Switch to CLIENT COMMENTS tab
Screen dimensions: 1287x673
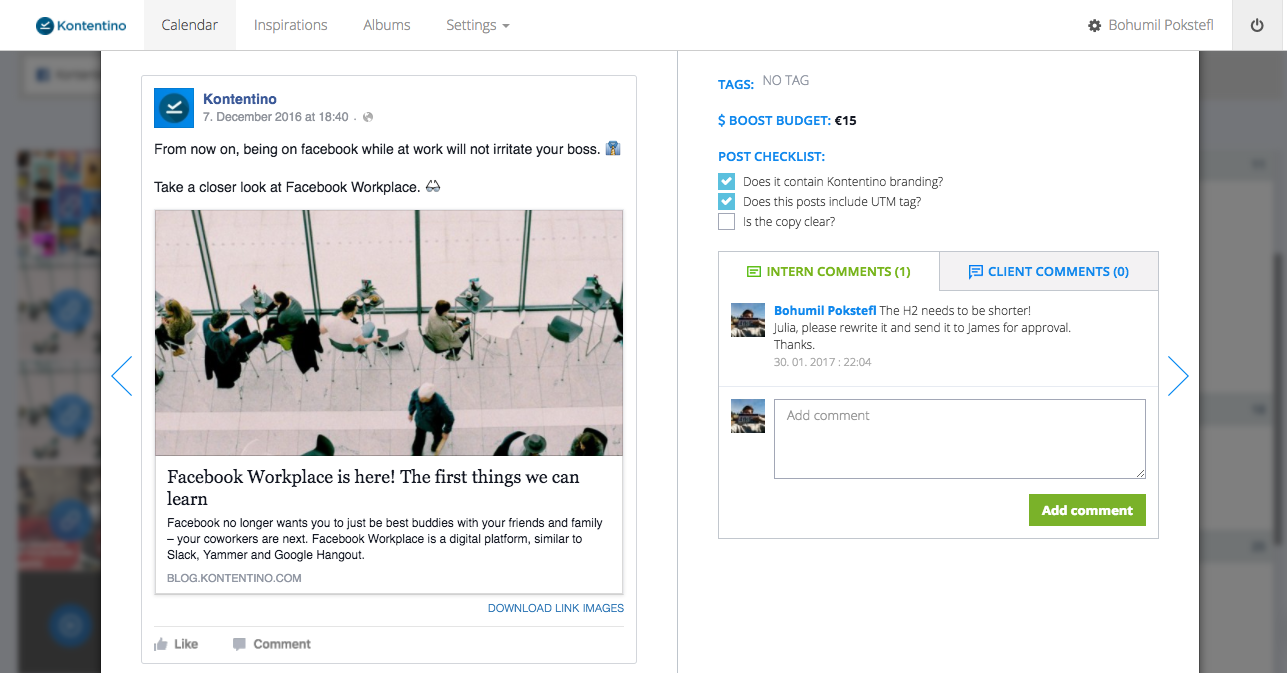point(1049,271)
